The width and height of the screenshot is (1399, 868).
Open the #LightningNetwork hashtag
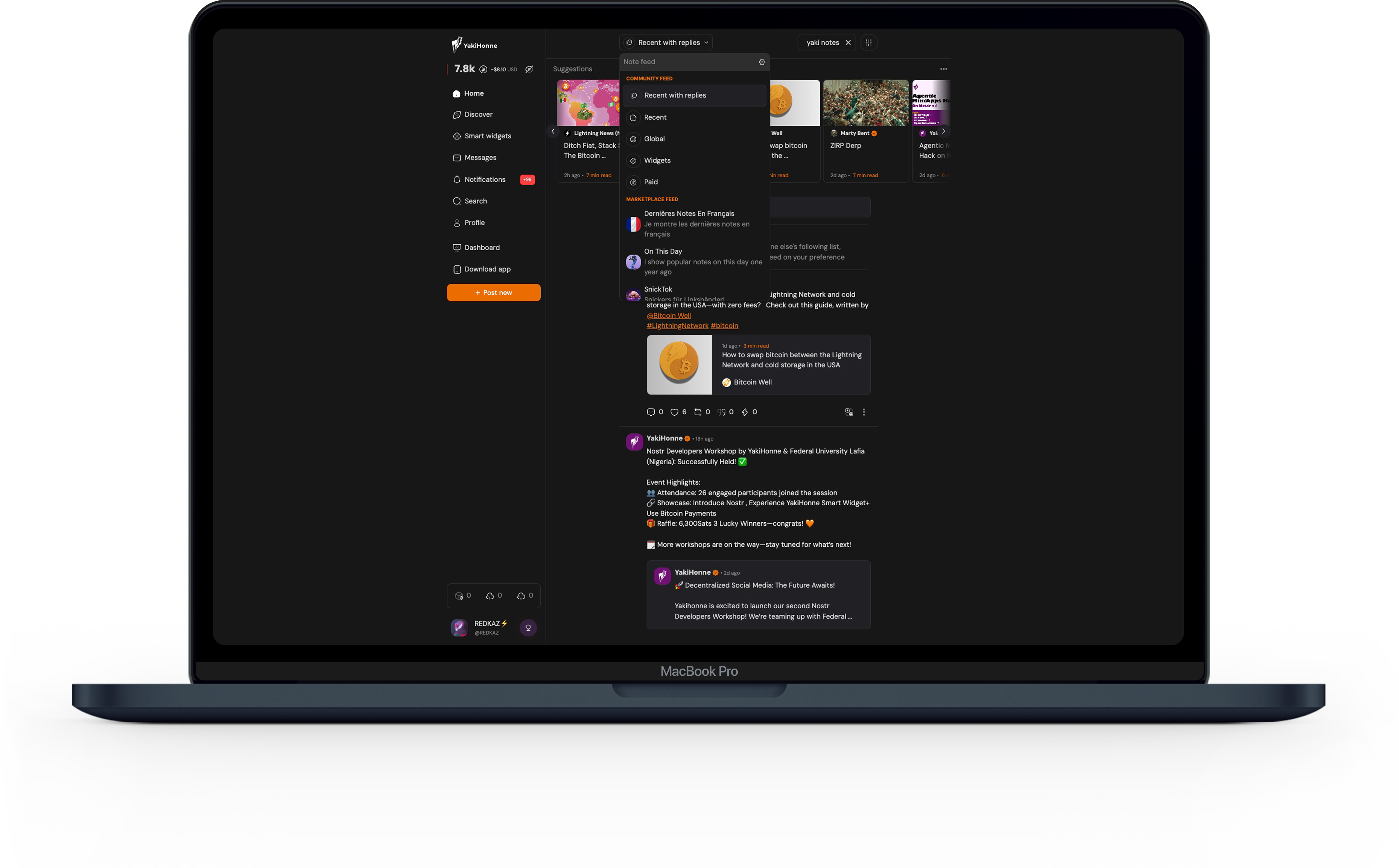pyautogui.click(x=677, y=325)
